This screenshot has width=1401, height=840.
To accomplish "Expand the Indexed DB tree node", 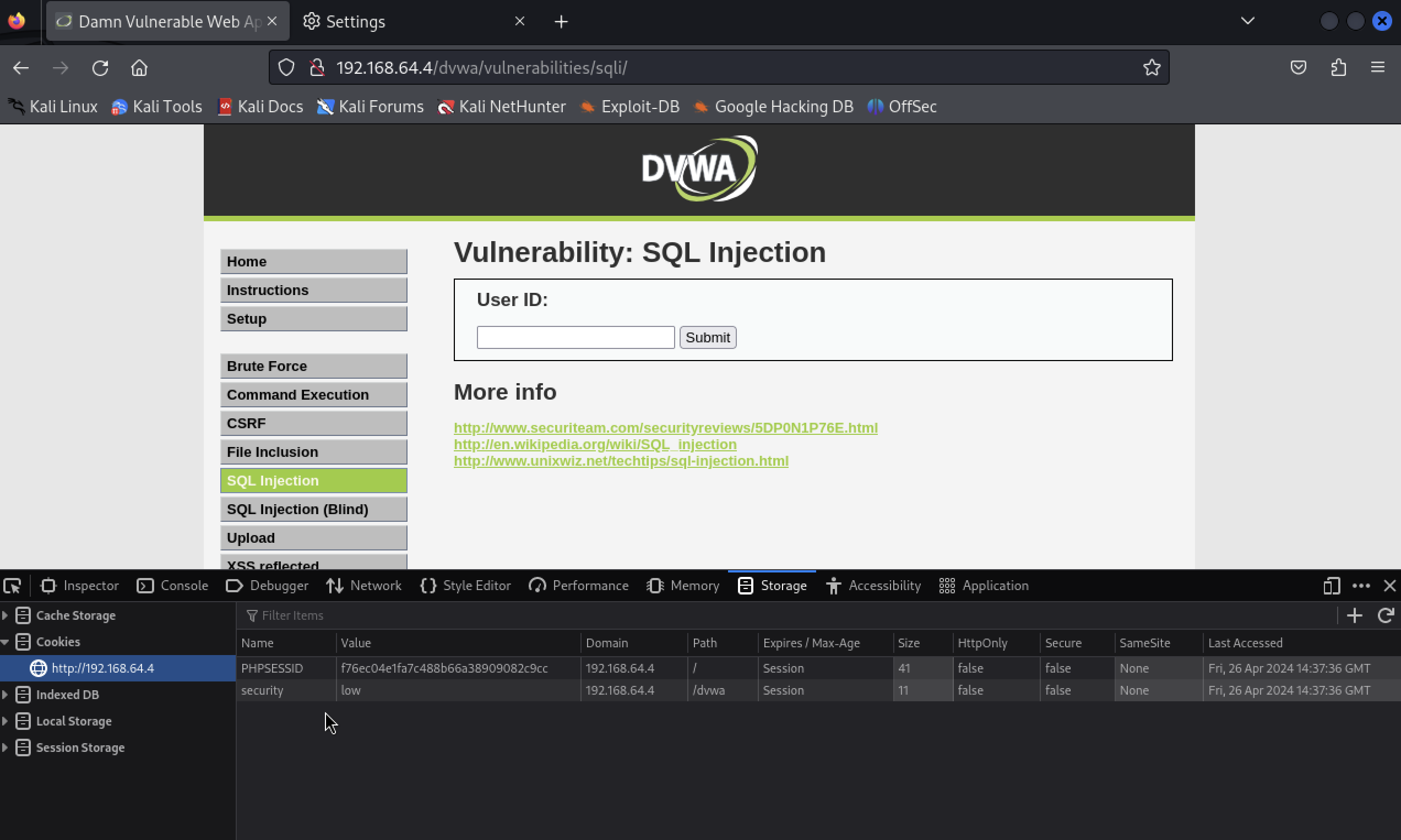I will tap(5, 695).
